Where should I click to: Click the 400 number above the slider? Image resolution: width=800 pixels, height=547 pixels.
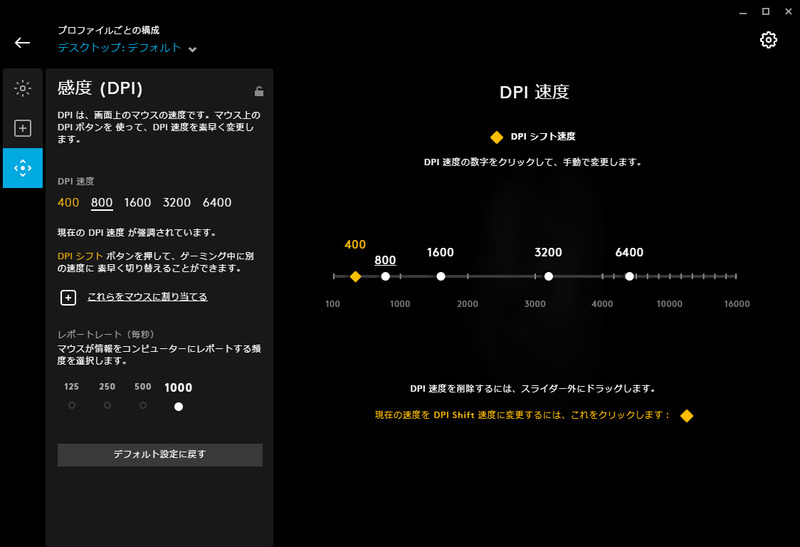point(355,245)
